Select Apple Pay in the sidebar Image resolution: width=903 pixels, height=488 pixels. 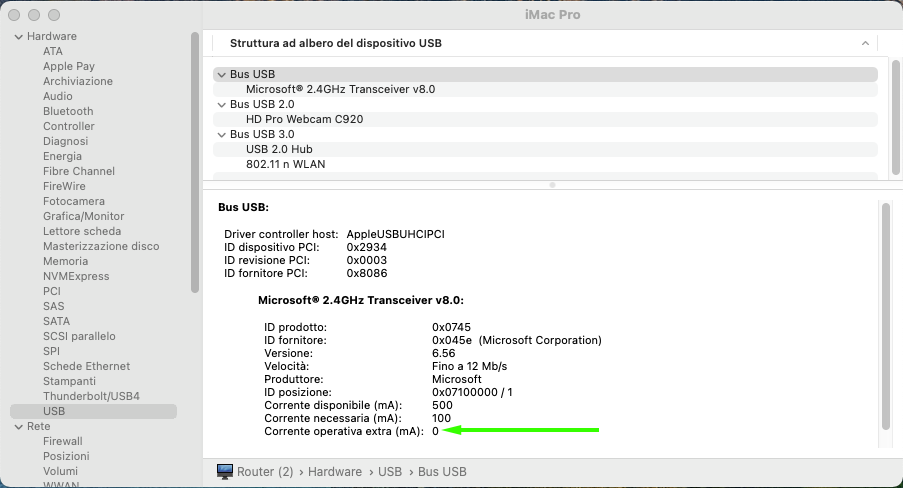tap(69, 66)
